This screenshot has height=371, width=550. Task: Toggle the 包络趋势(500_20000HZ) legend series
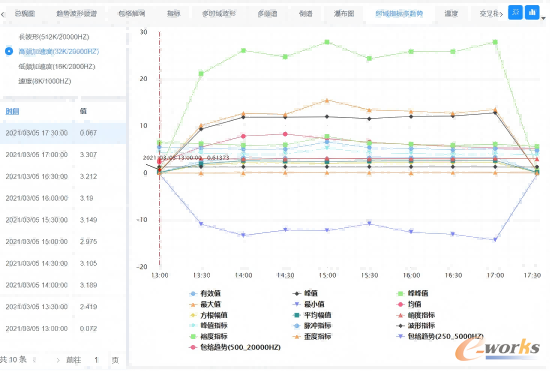(235, 347)
